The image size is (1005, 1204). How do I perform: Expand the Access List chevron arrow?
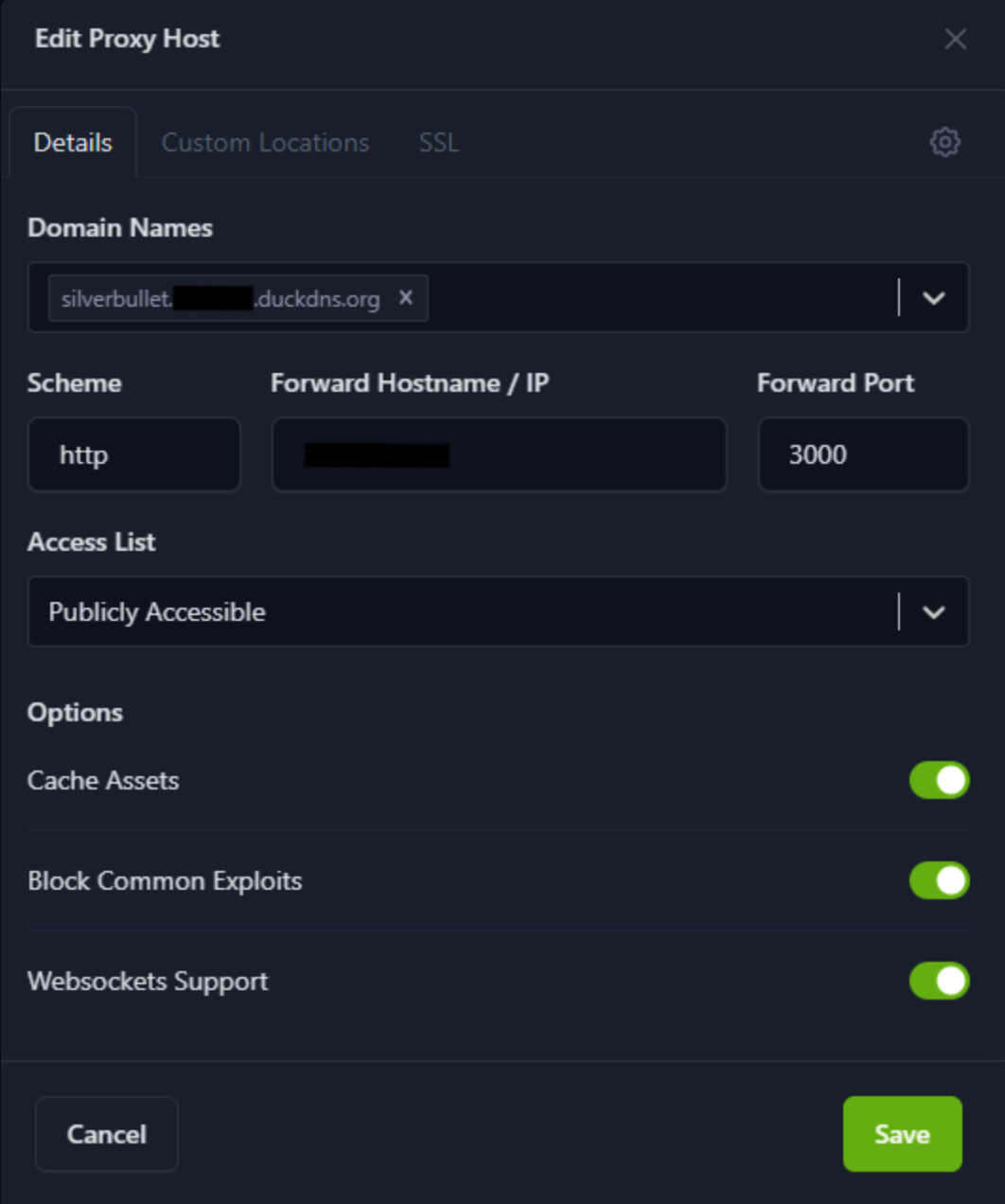click(x=934, y=612)
